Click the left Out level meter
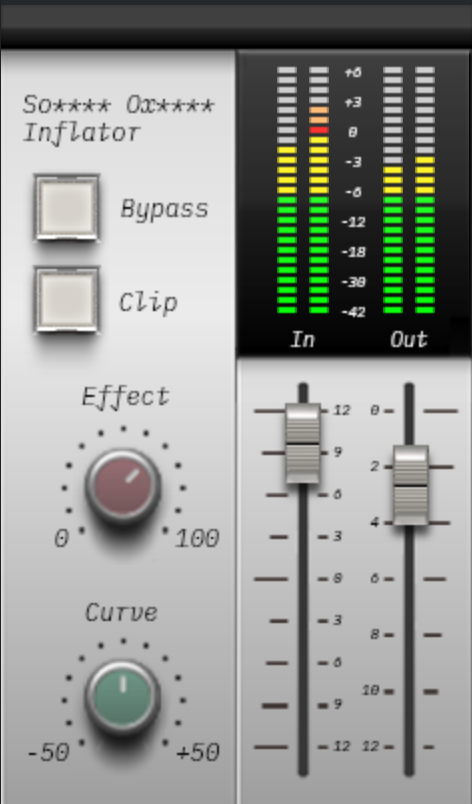Viewport: 472px width, 804px height. [393, 190]
